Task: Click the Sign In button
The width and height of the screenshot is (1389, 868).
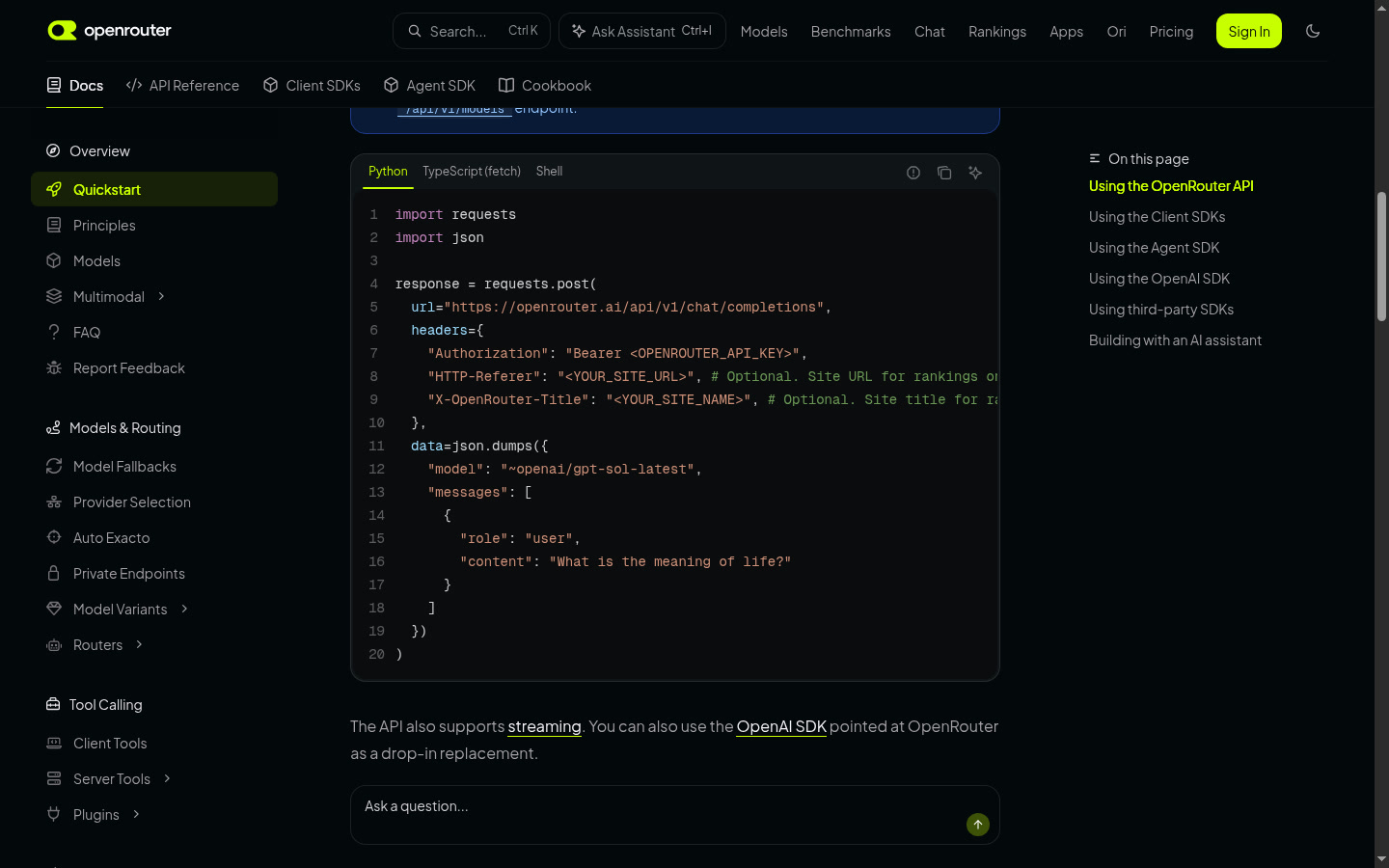Action: pos(1249,31)
